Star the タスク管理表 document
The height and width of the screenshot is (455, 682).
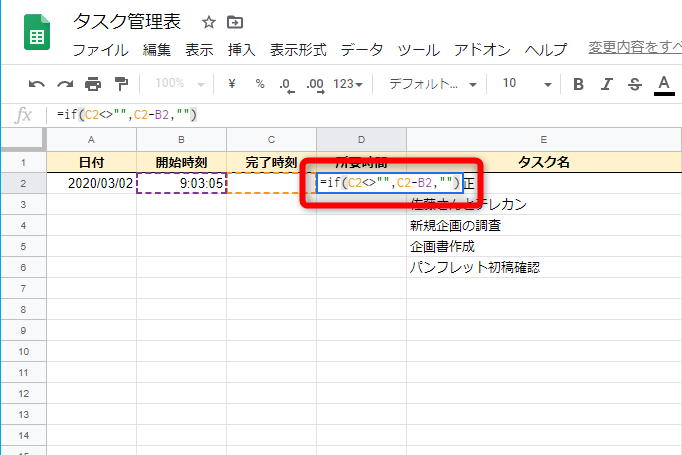pos(209,22)
